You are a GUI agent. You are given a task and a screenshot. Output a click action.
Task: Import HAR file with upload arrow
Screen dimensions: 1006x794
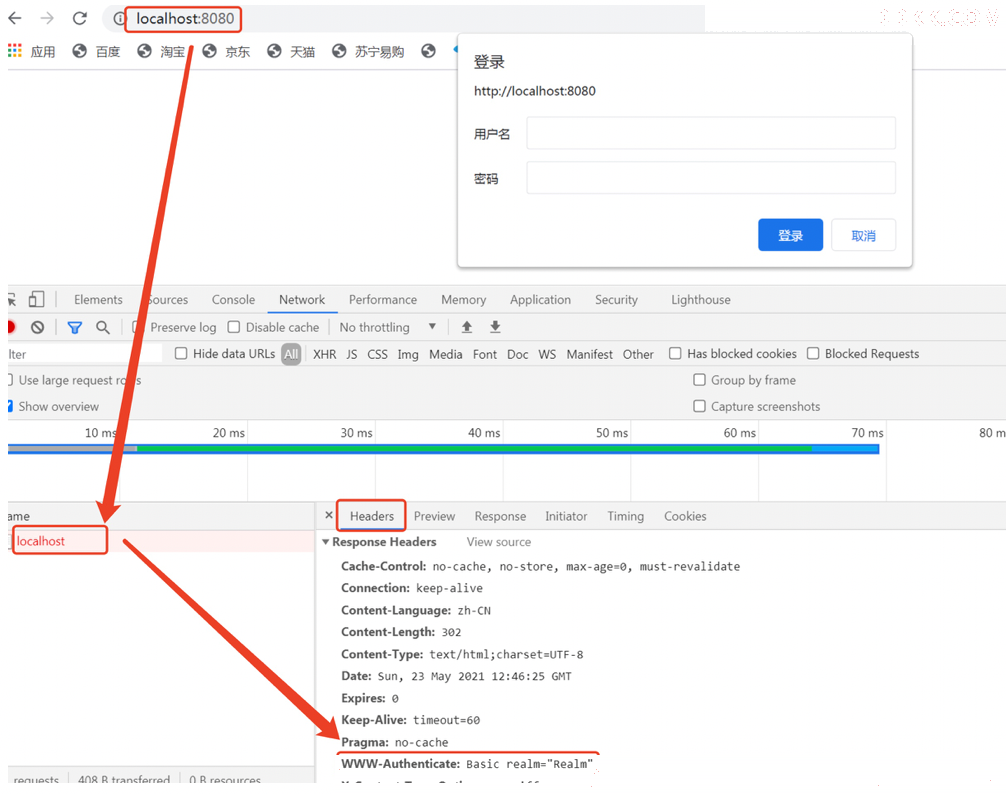[466, 327]
